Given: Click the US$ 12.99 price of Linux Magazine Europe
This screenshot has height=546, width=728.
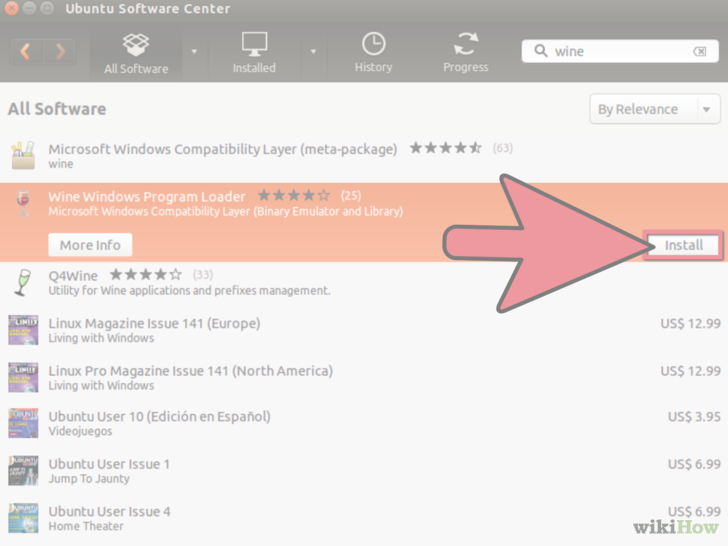Looking at the screenshot, I should (x=690, y=323).
